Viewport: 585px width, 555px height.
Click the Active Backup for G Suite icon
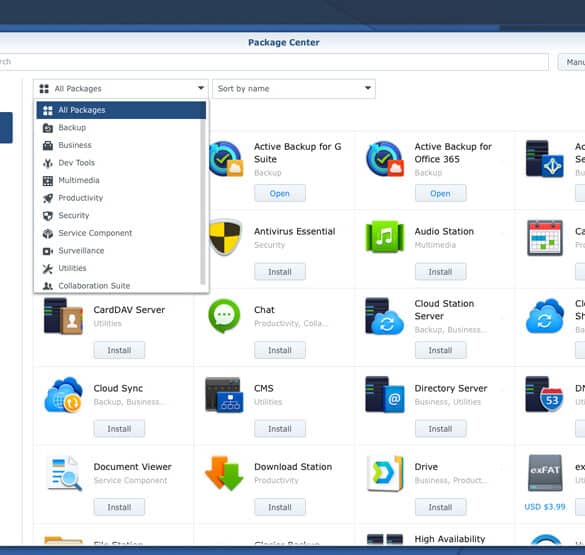[x=226, y=159]
